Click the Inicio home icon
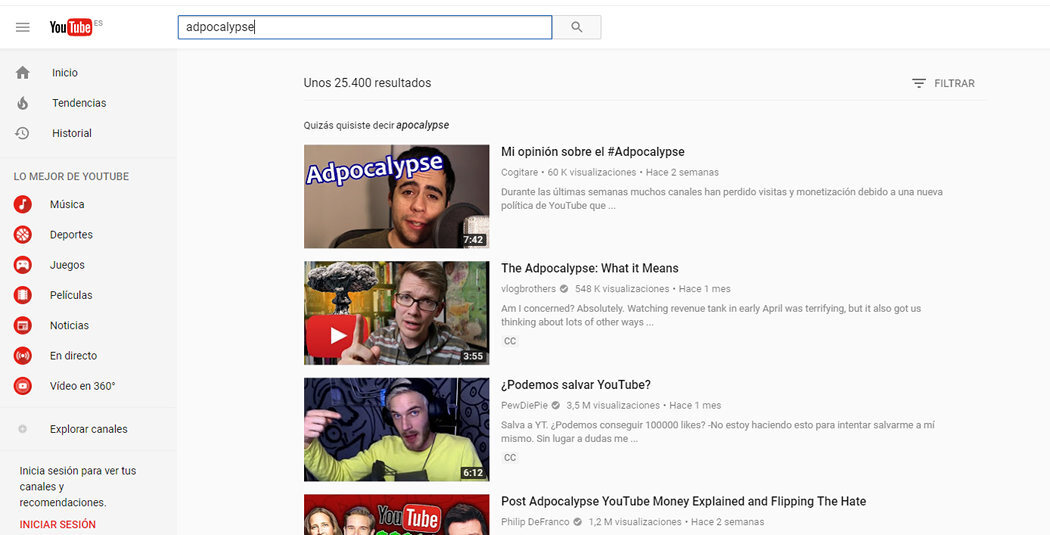 click(23, 73)
